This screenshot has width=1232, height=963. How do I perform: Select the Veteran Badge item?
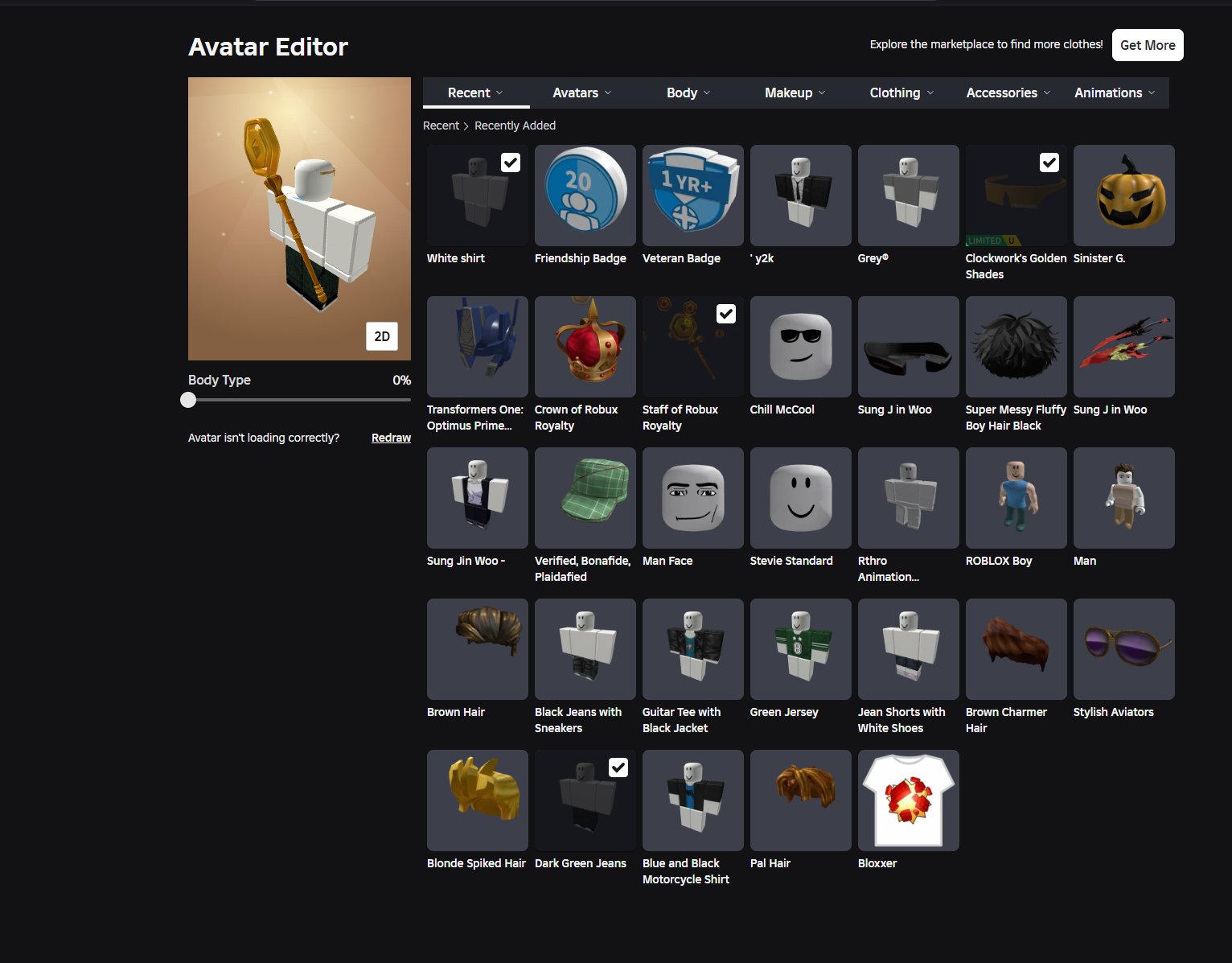click(x=692, y=195)
